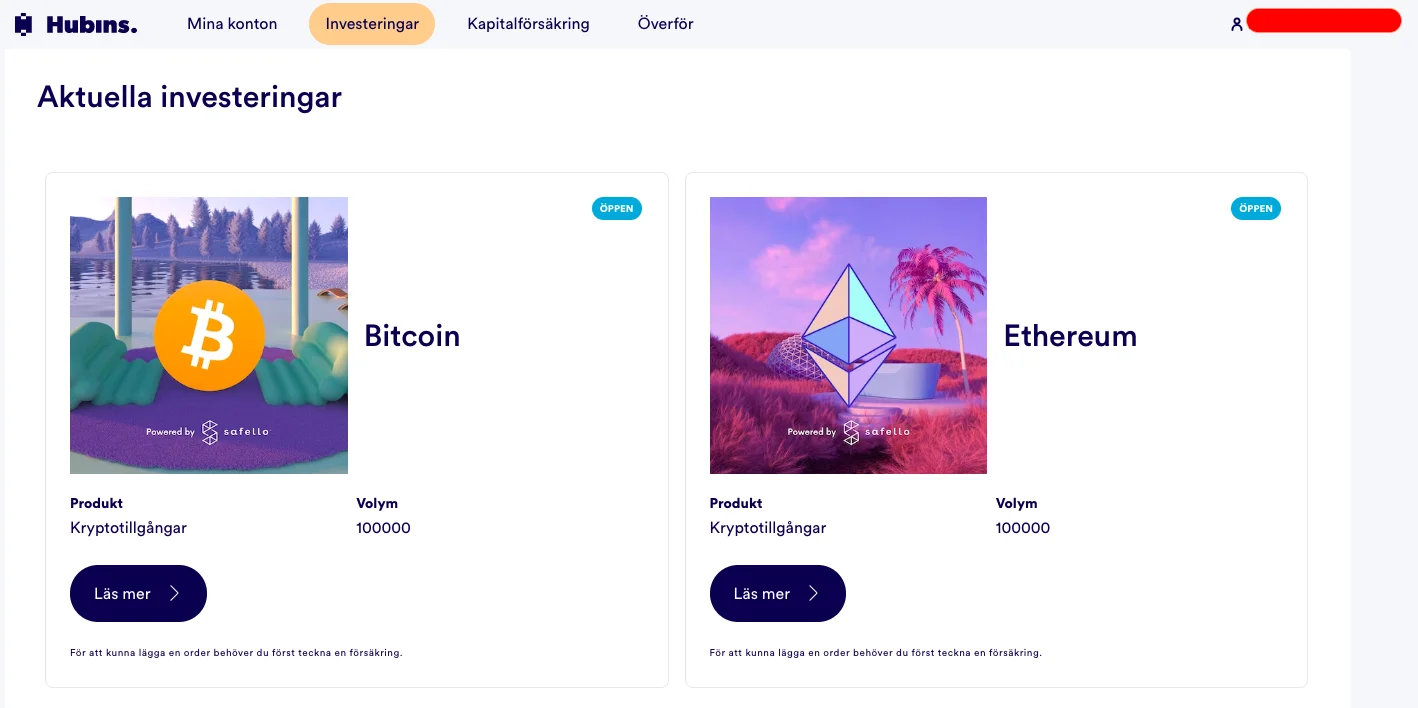Click the ÖPPEN badge on Bitcoin card
1418x708 pixels.
coord(616,208)
